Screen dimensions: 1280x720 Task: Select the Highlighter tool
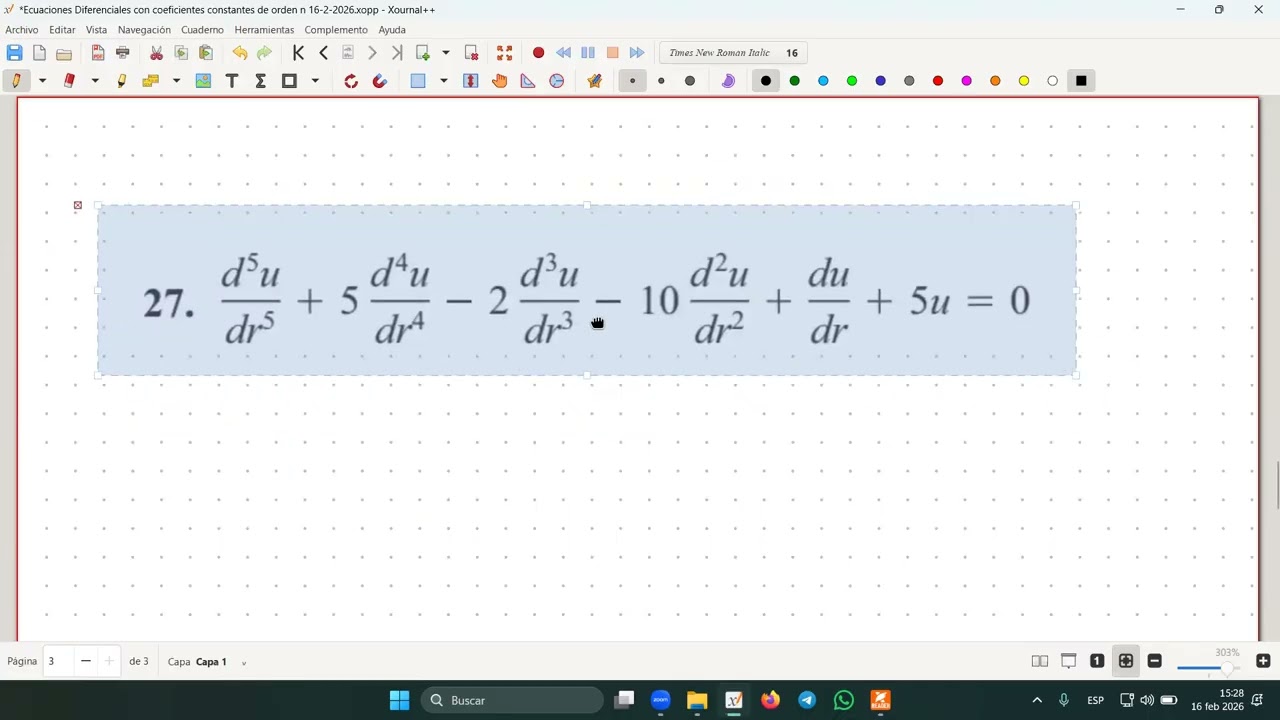122,81
